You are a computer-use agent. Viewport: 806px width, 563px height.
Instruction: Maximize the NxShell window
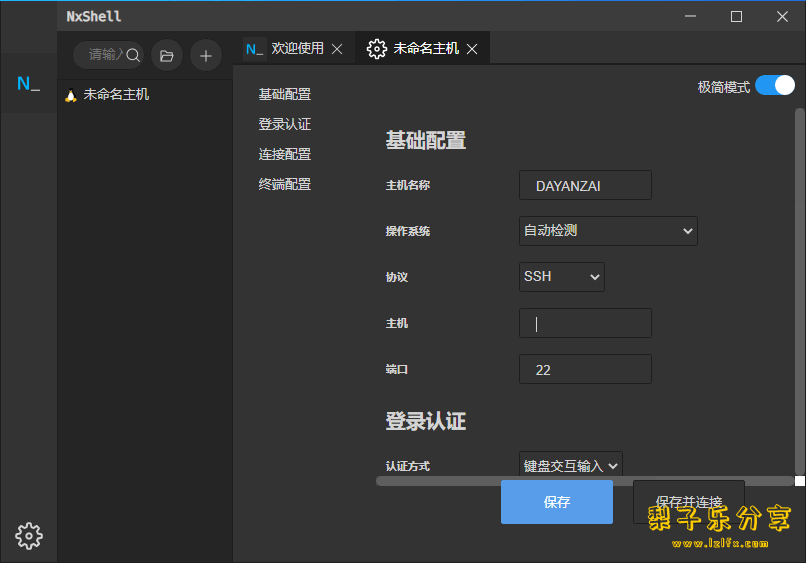[736, 16]
